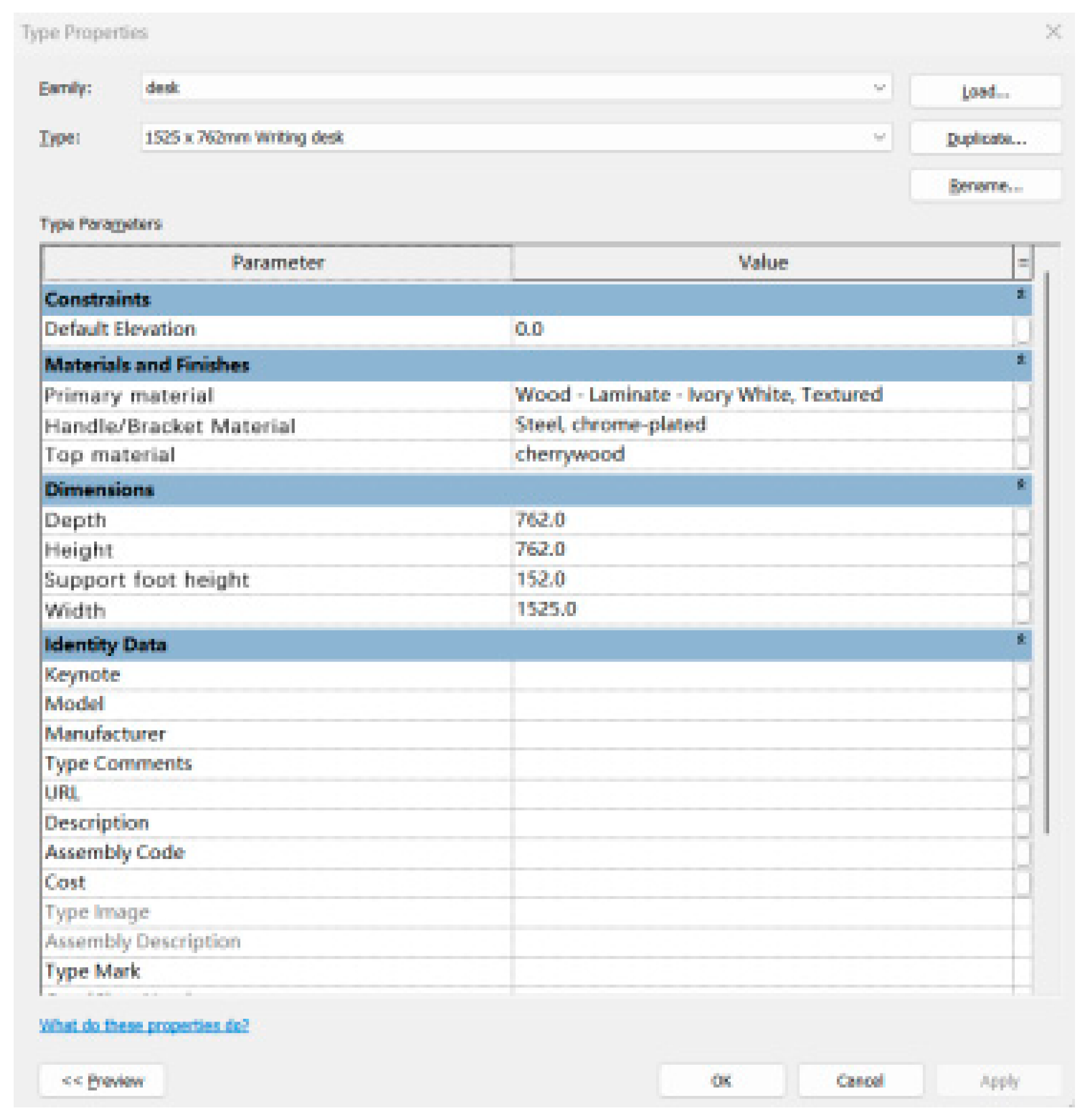Collapse the Materials and Finishes section
The image size is (1087, 1120).
(1021, 361)
